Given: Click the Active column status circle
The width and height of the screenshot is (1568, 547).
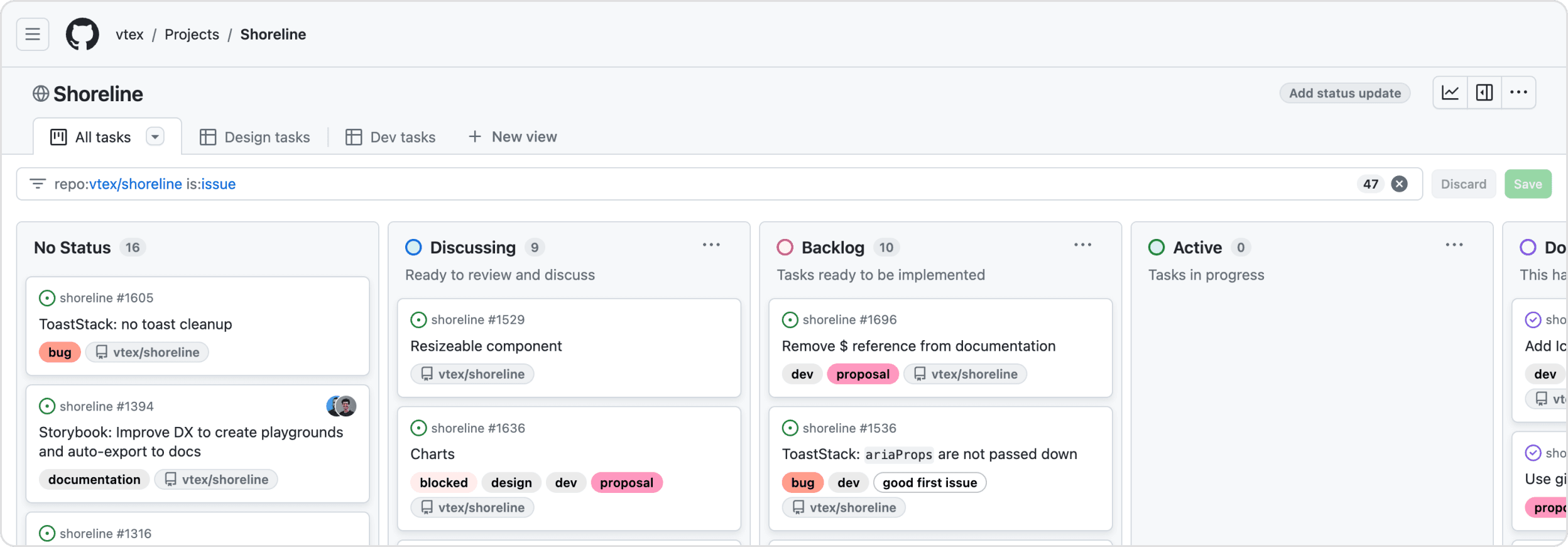Looking at the screenshot, I should point(1157,247).
